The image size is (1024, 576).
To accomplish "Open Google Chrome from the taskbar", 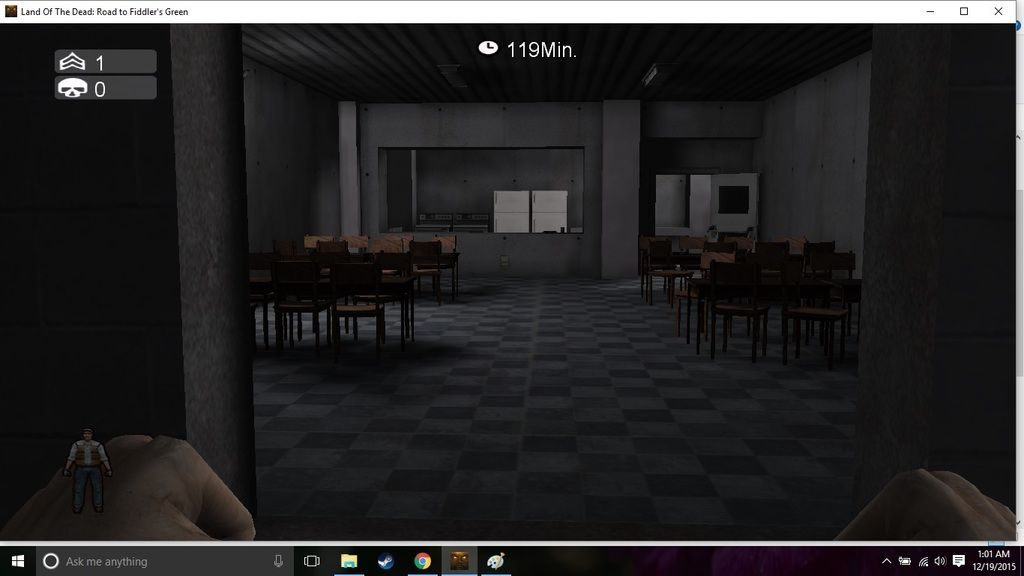I will [423, 561].
